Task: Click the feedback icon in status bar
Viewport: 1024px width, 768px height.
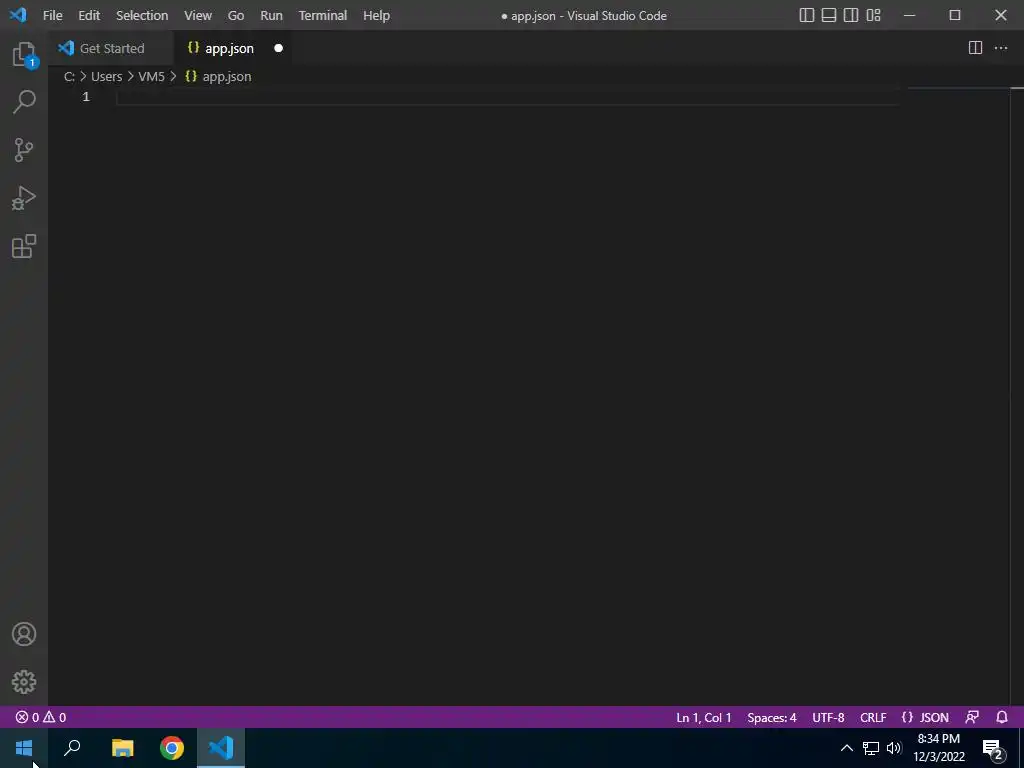Action: click(x=972, y=717)
